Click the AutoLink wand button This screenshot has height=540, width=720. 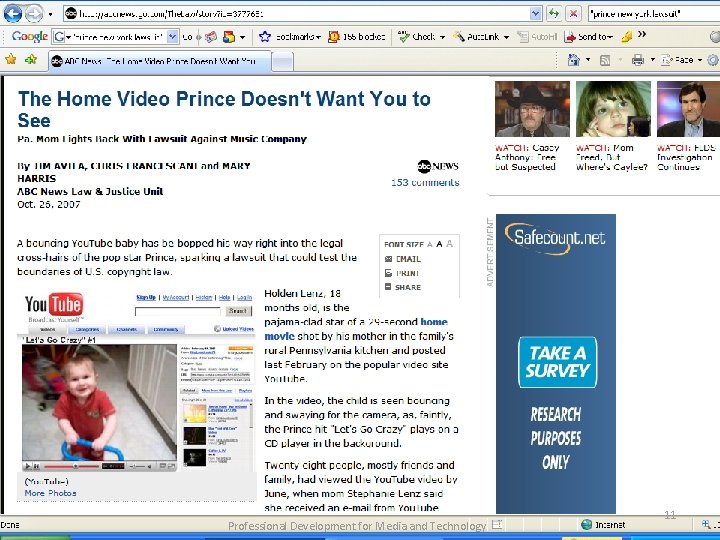pos(476,37)
